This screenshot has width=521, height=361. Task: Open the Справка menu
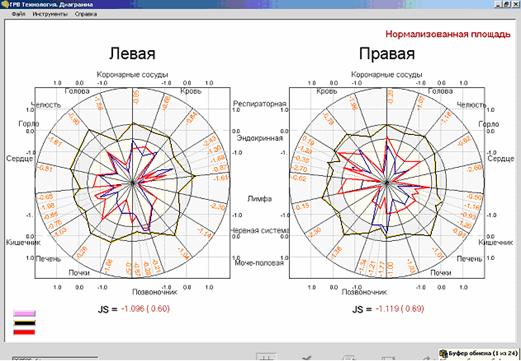tap(86, 14)
